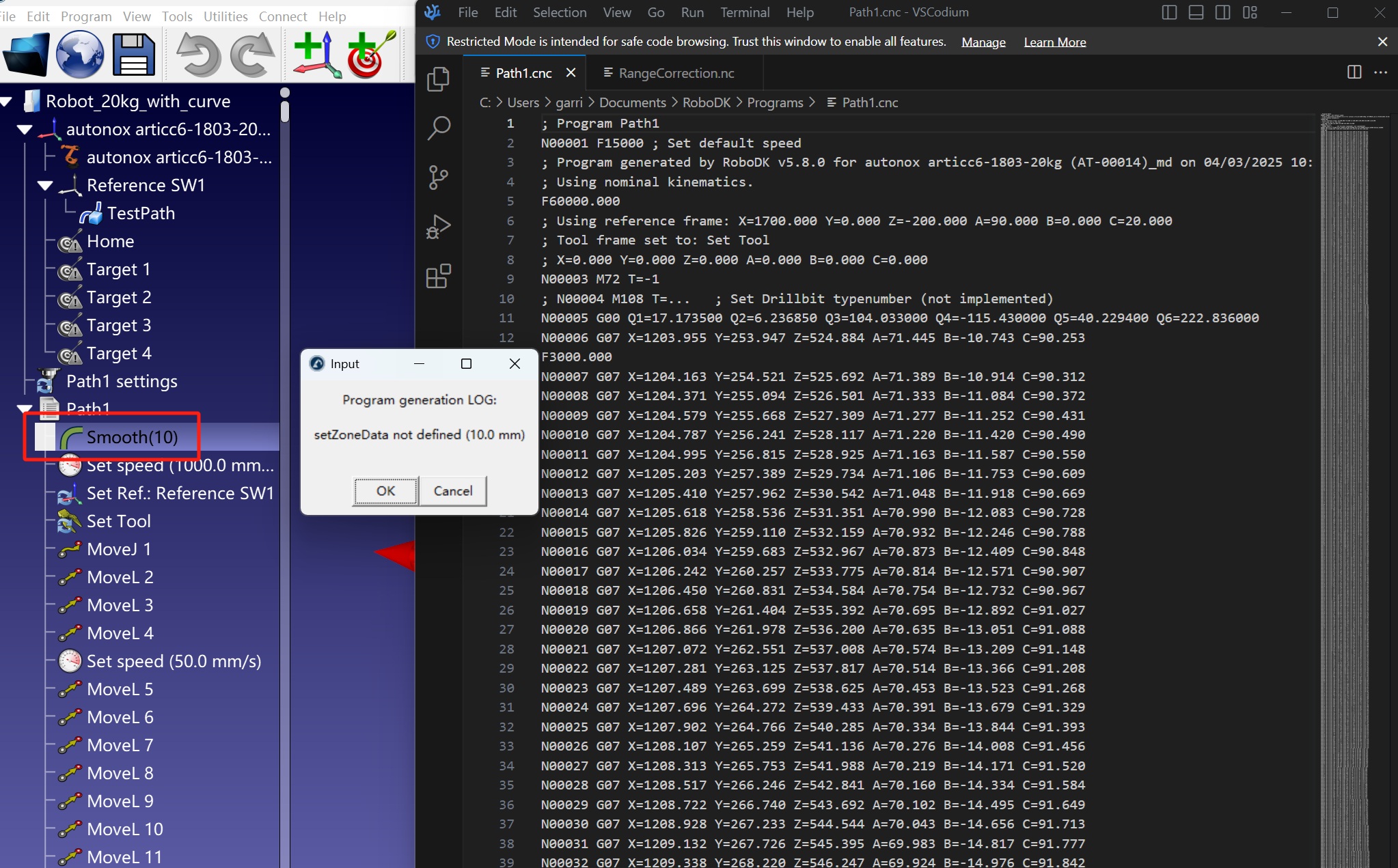Open Customize Layout options
Viewport: 1398px width, 868px height.
coord(1250,12)
